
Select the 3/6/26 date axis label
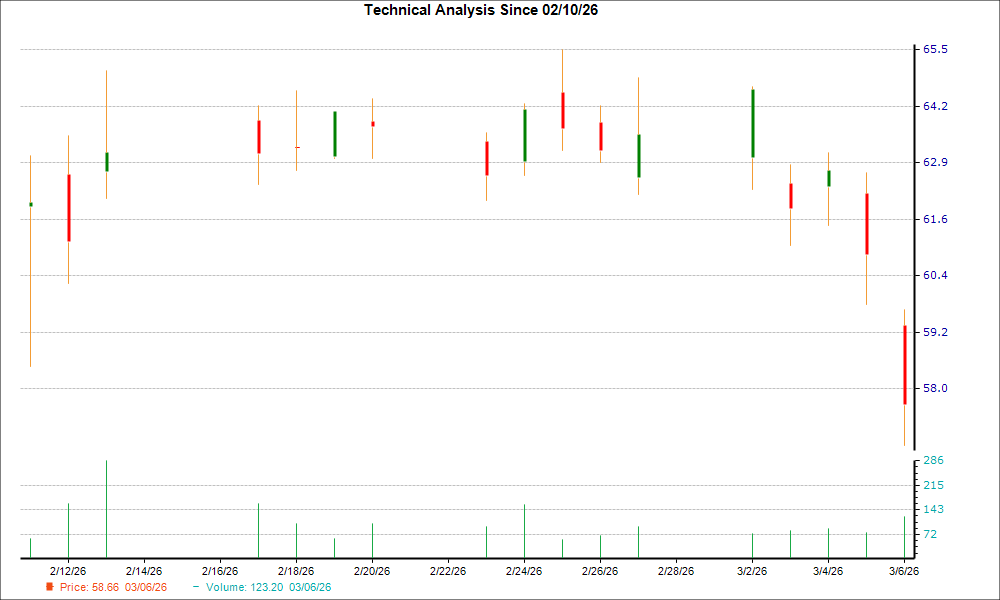coord(904,570)
